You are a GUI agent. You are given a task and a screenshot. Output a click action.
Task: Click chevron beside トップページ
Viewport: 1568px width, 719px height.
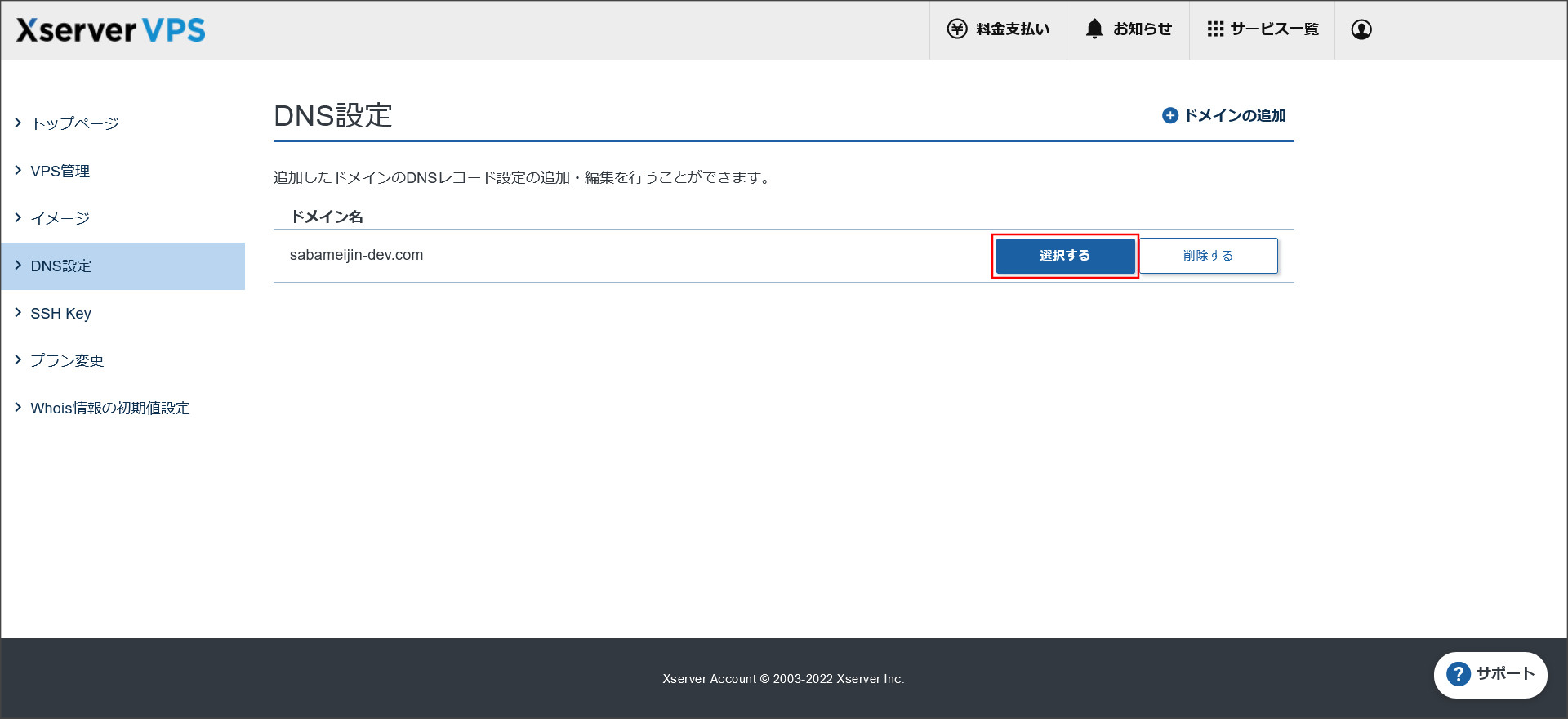tap(18, 123)
